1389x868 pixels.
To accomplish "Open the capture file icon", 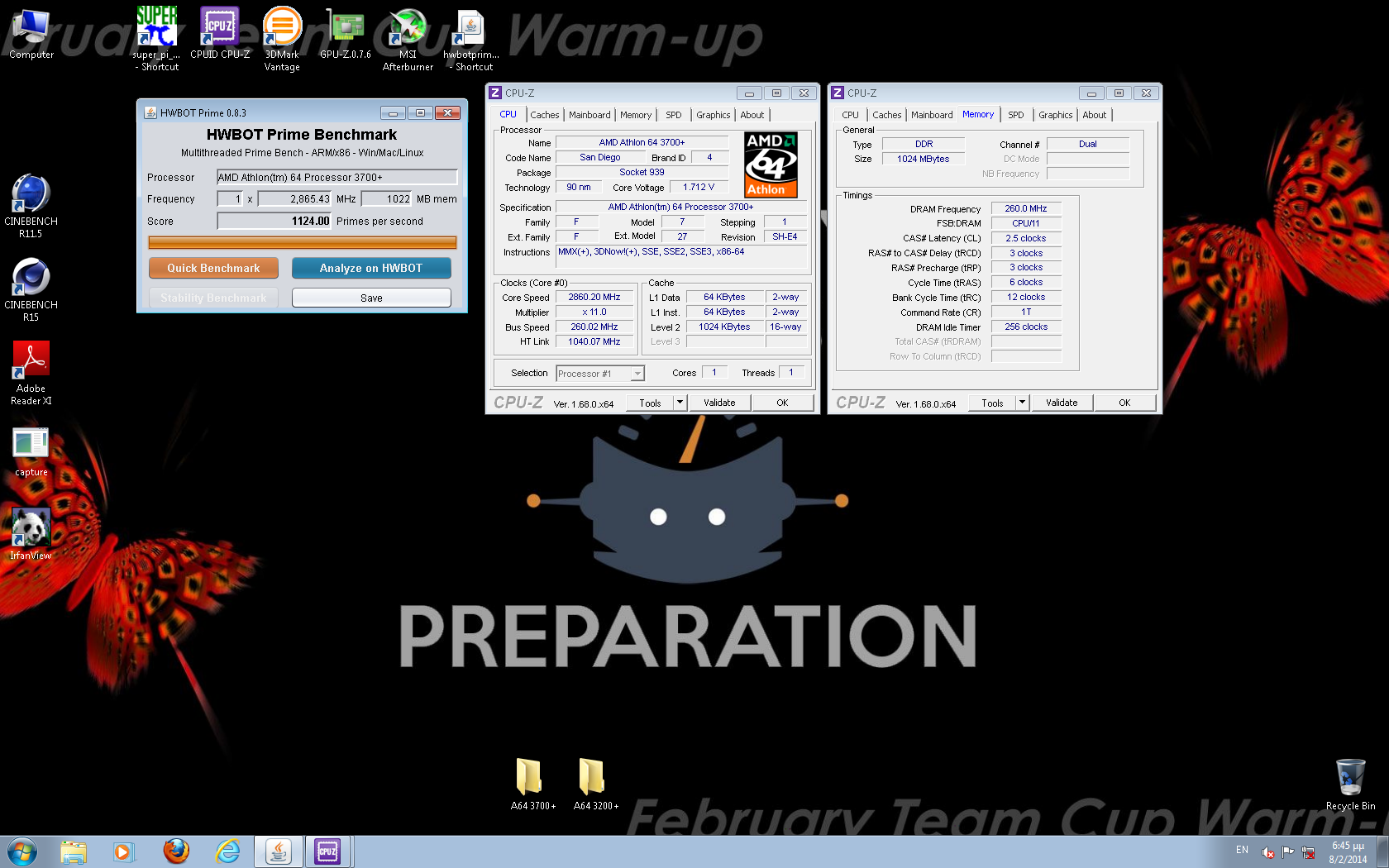I will 31,451.
